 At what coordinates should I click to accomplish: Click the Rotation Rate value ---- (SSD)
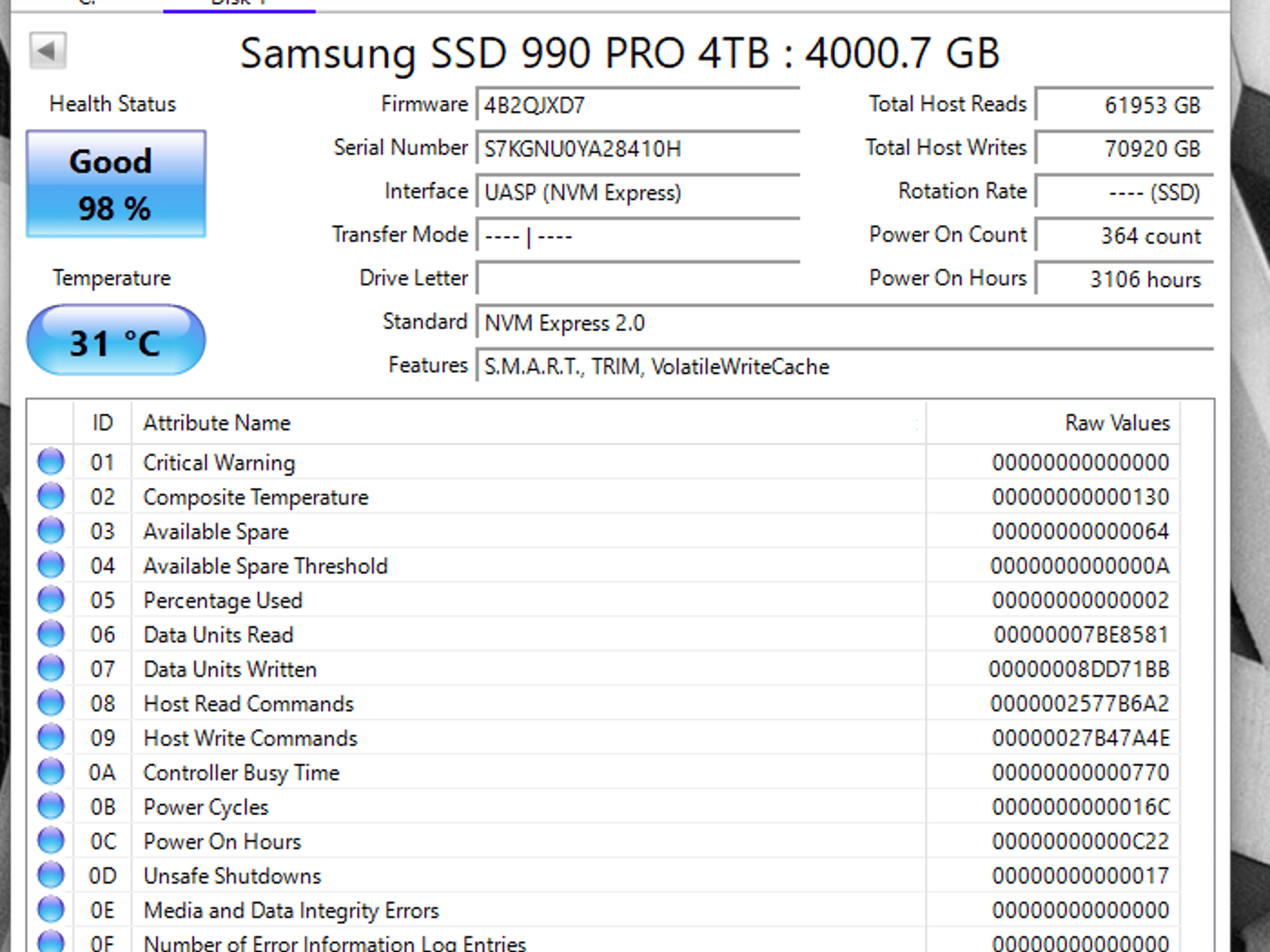point(1124,192)
